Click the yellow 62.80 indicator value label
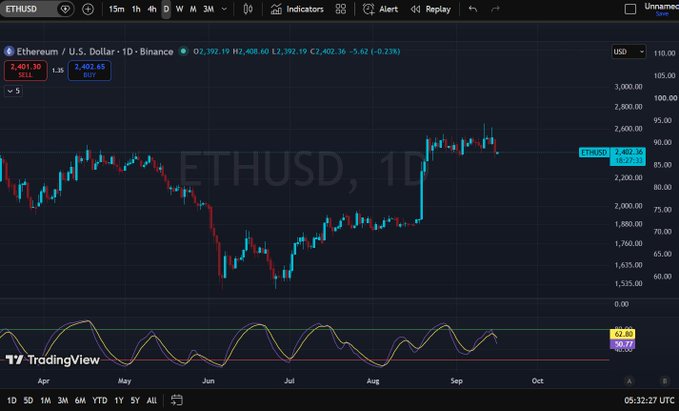Screen dimensions: 679x411 pos(623,334)
